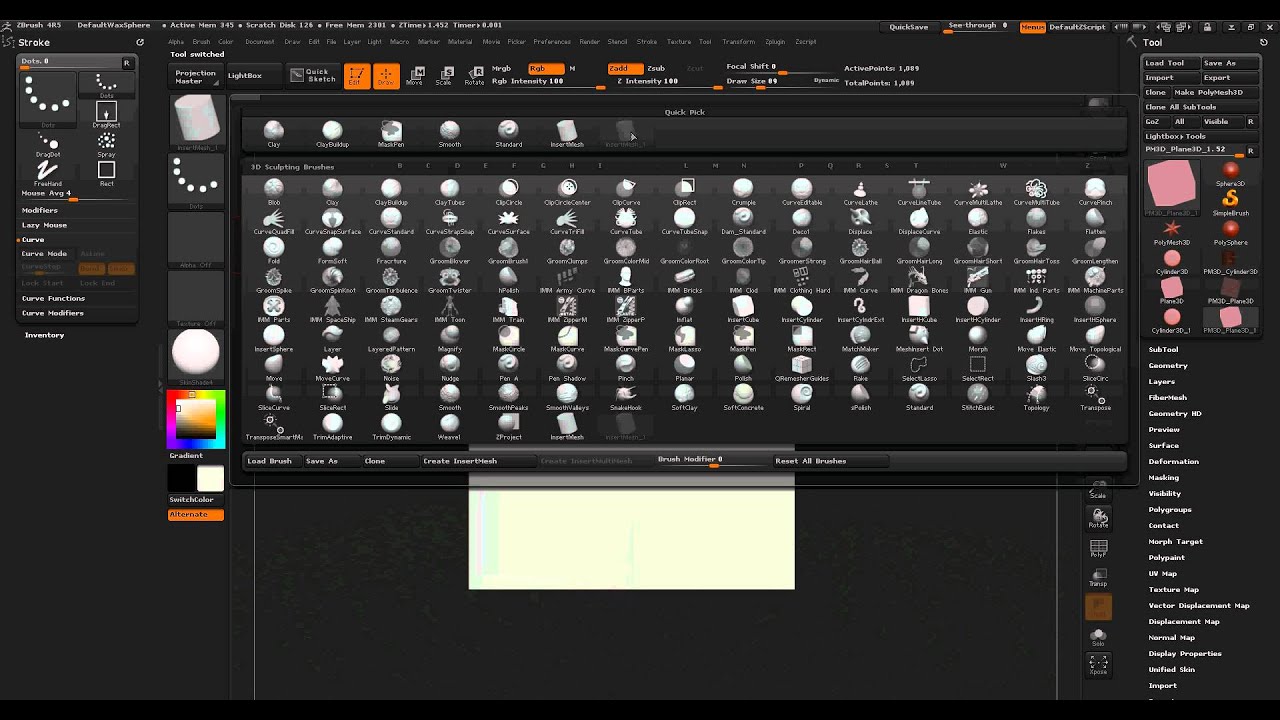Viewport: 1280px width, 720px height.
Task: Select the GroomSpike brush
Action: [x=274, y=278]
